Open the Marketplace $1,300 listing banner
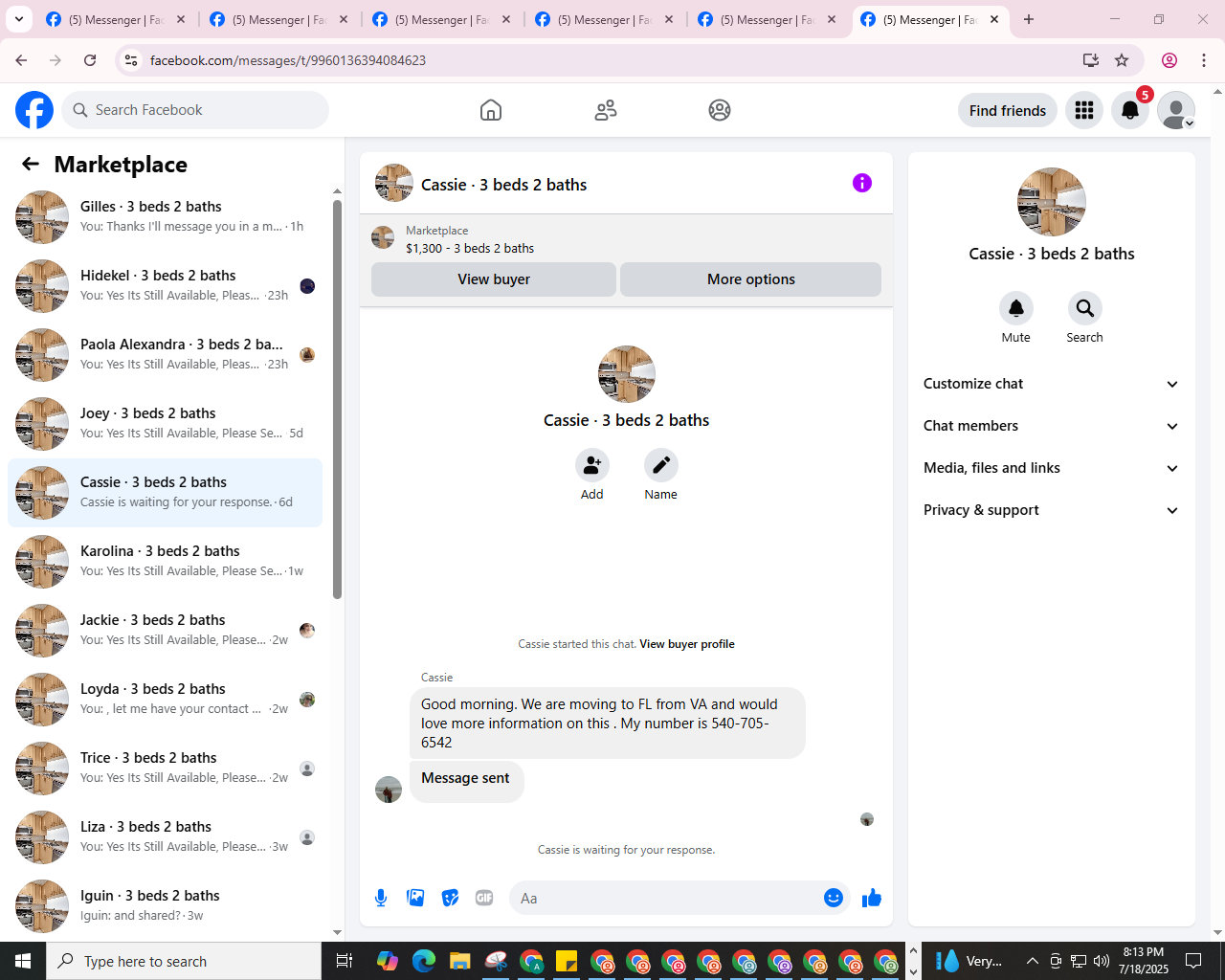The width and height of the screenshot is (1225, 980). click(626, 239)
